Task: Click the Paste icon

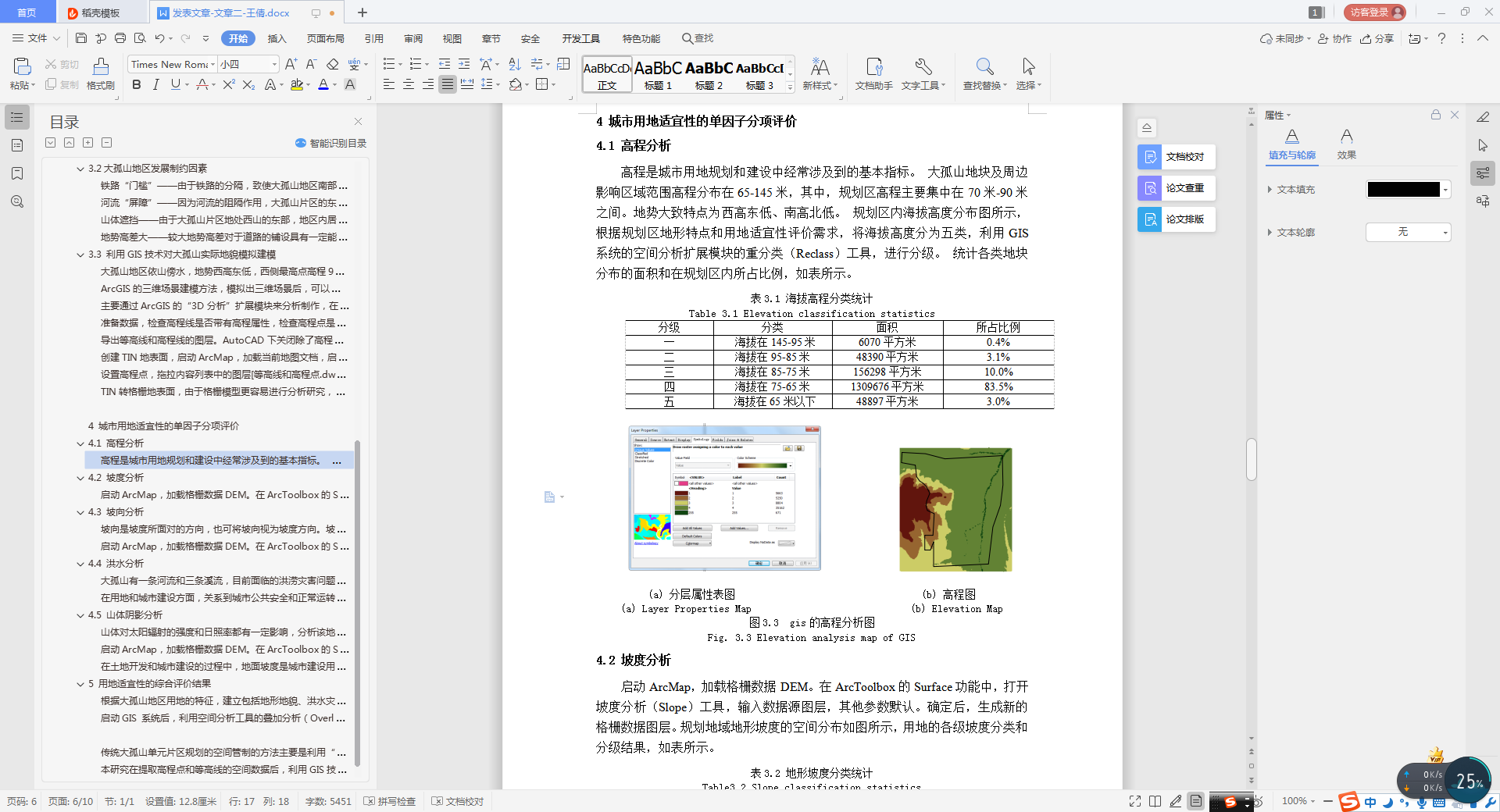Action: point(21,67)
